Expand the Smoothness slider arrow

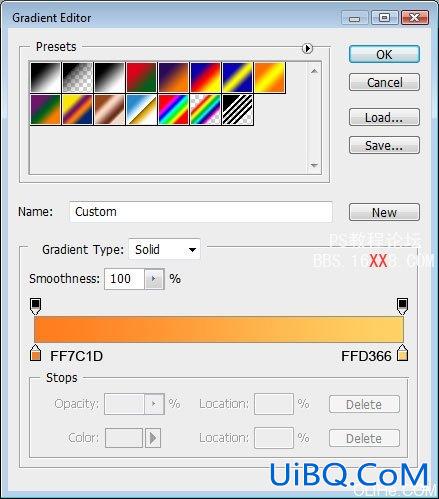pos(154,279)
